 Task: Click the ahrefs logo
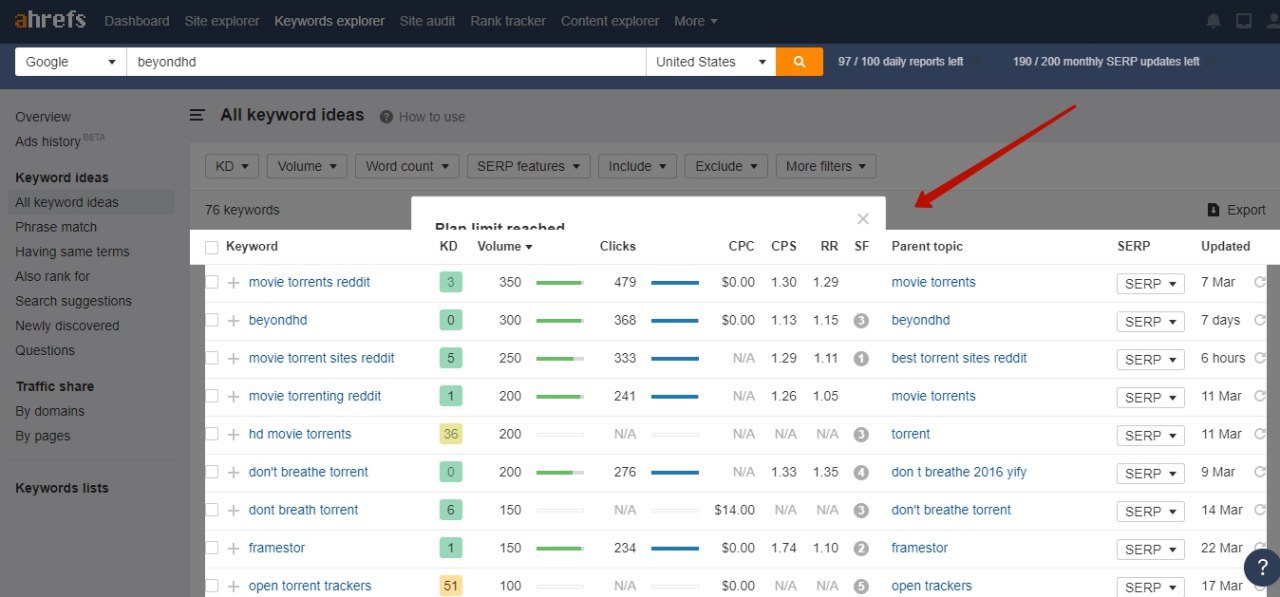click(50, 20)
